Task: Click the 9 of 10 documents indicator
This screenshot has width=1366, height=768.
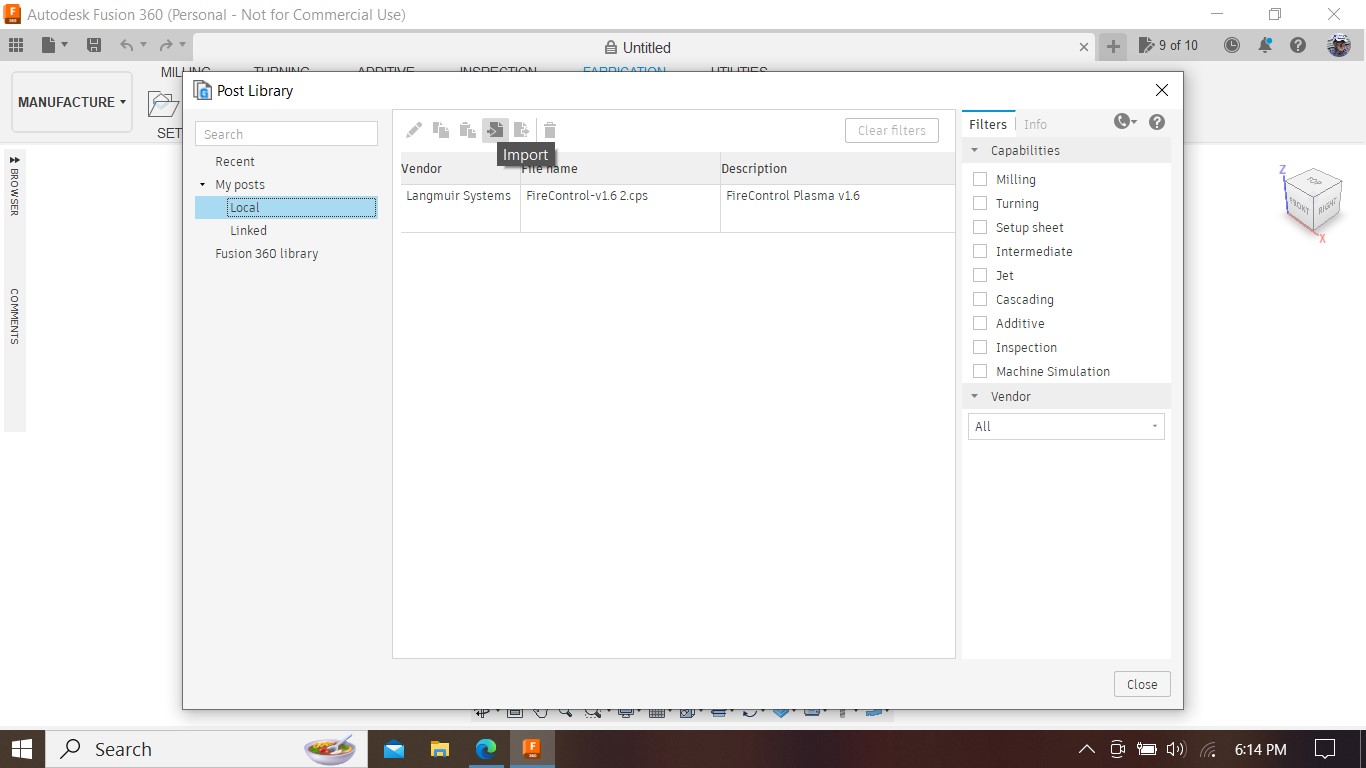Action: point(1168,45)
